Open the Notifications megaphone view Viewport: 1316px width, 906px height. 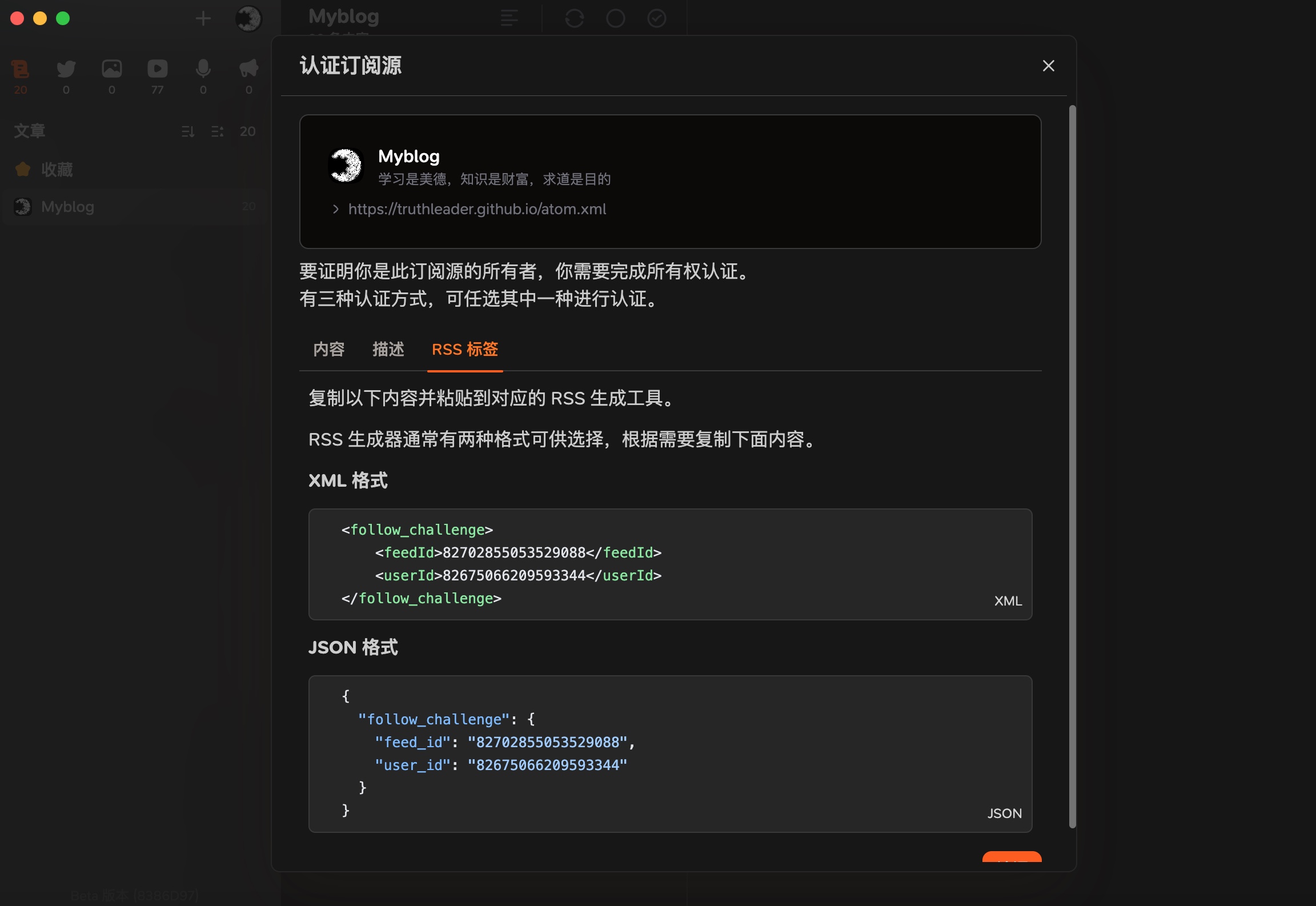coord(248,69)
